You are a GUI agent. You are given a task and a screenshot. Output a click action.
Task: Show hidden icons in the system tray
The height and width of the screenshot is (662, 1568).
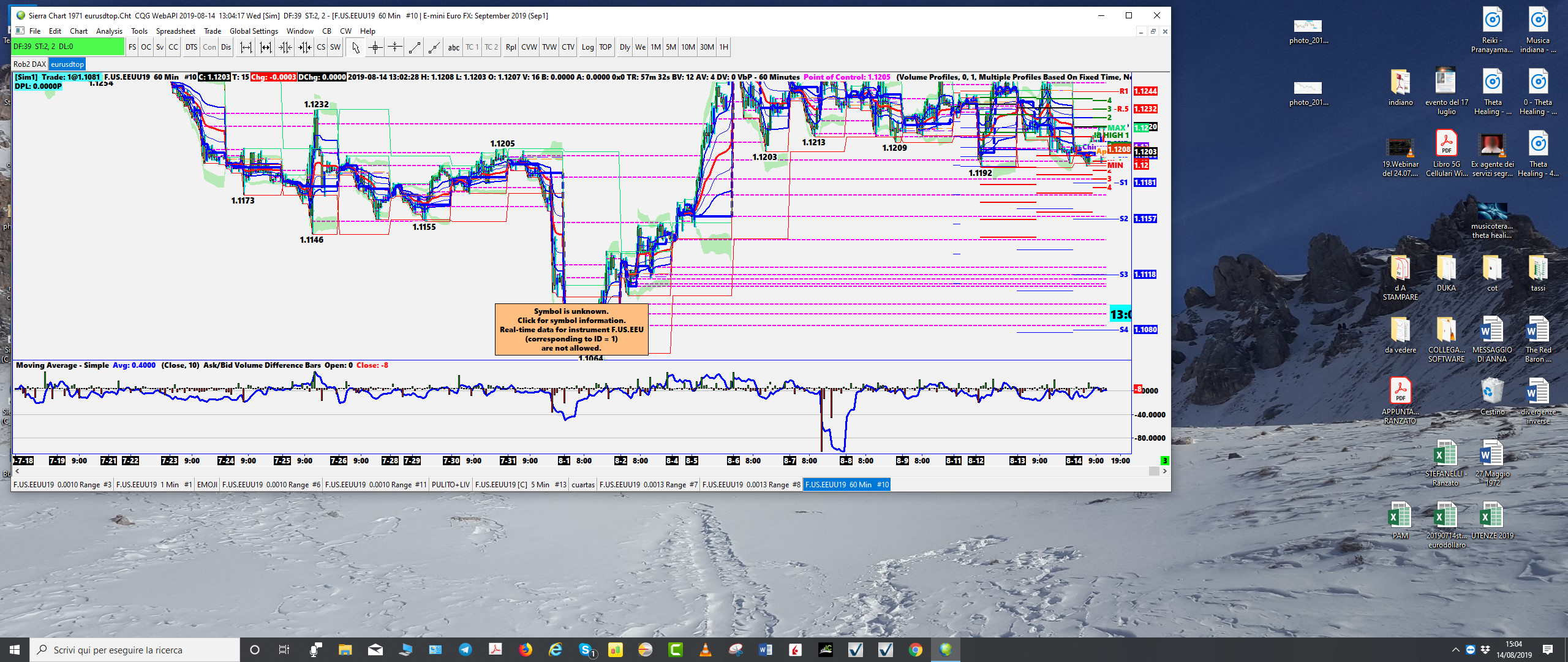click(1455, 650)
